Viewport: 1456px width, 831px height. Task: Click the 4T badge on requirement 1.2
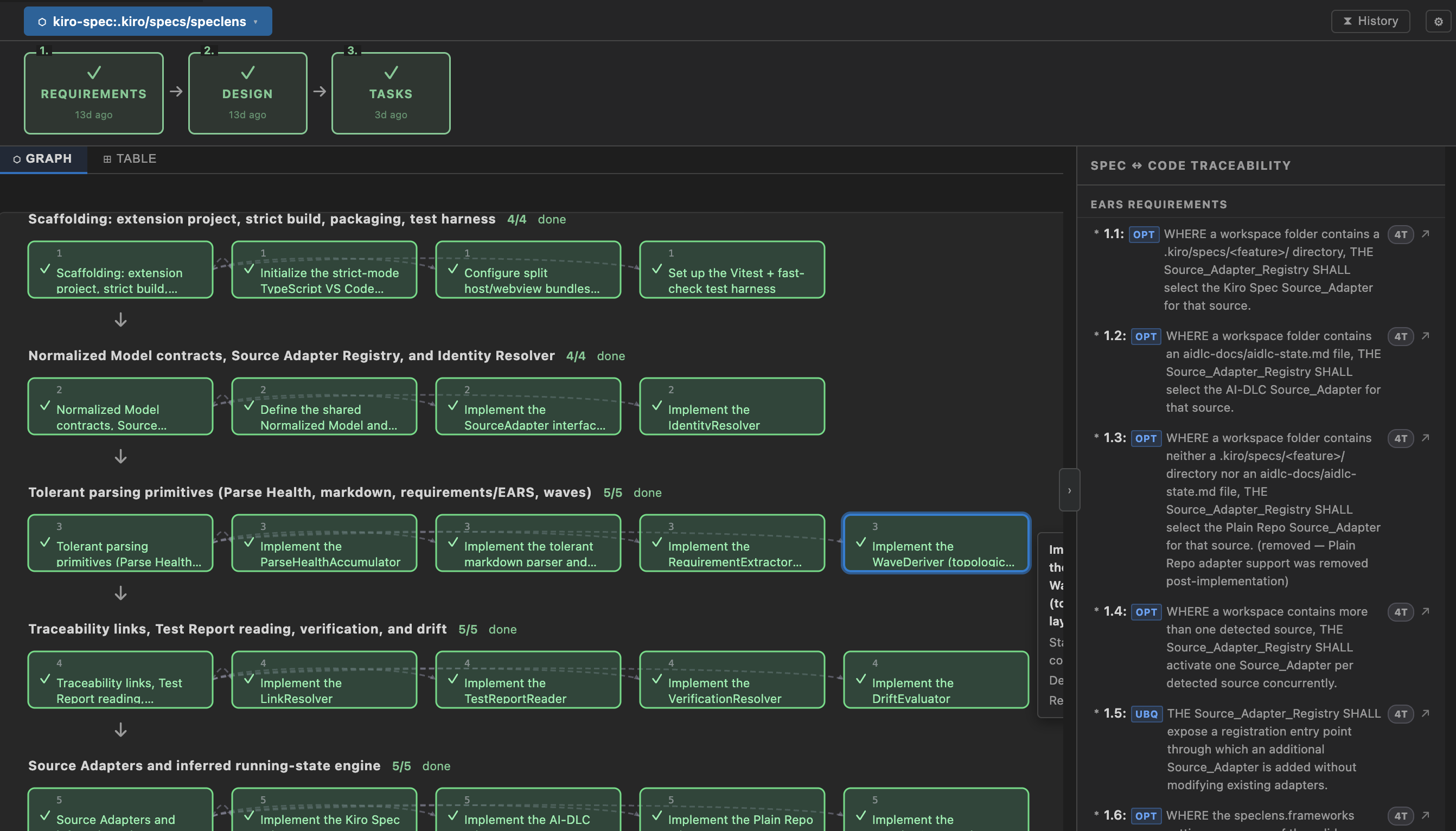(x=1401, y=337)
